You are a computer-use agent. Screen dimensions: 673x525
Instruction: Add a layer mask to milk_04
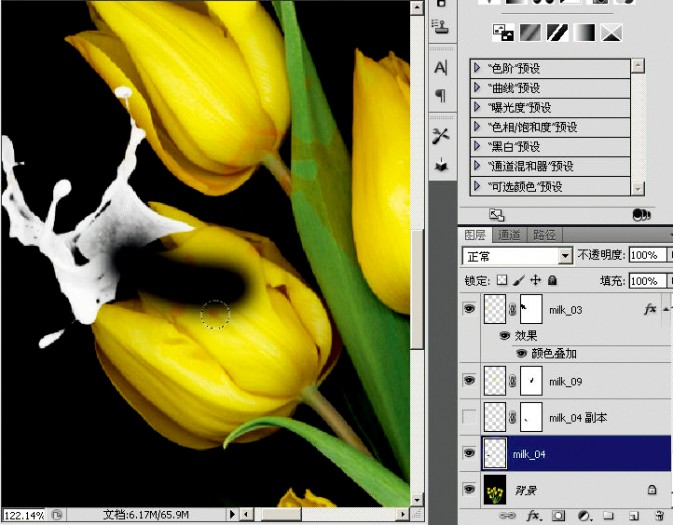point(558,516)
